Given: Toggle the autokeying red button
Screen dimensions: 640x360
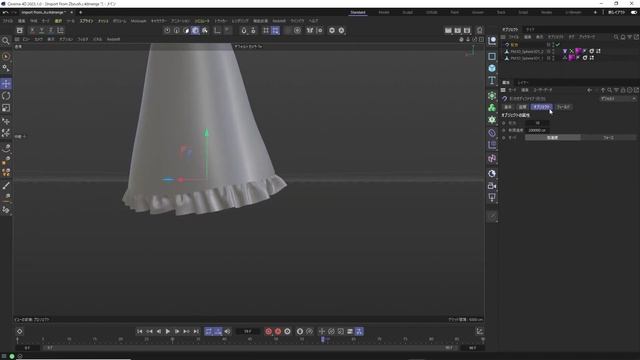Looking at the screenshot, I should [x=278, y=331].
